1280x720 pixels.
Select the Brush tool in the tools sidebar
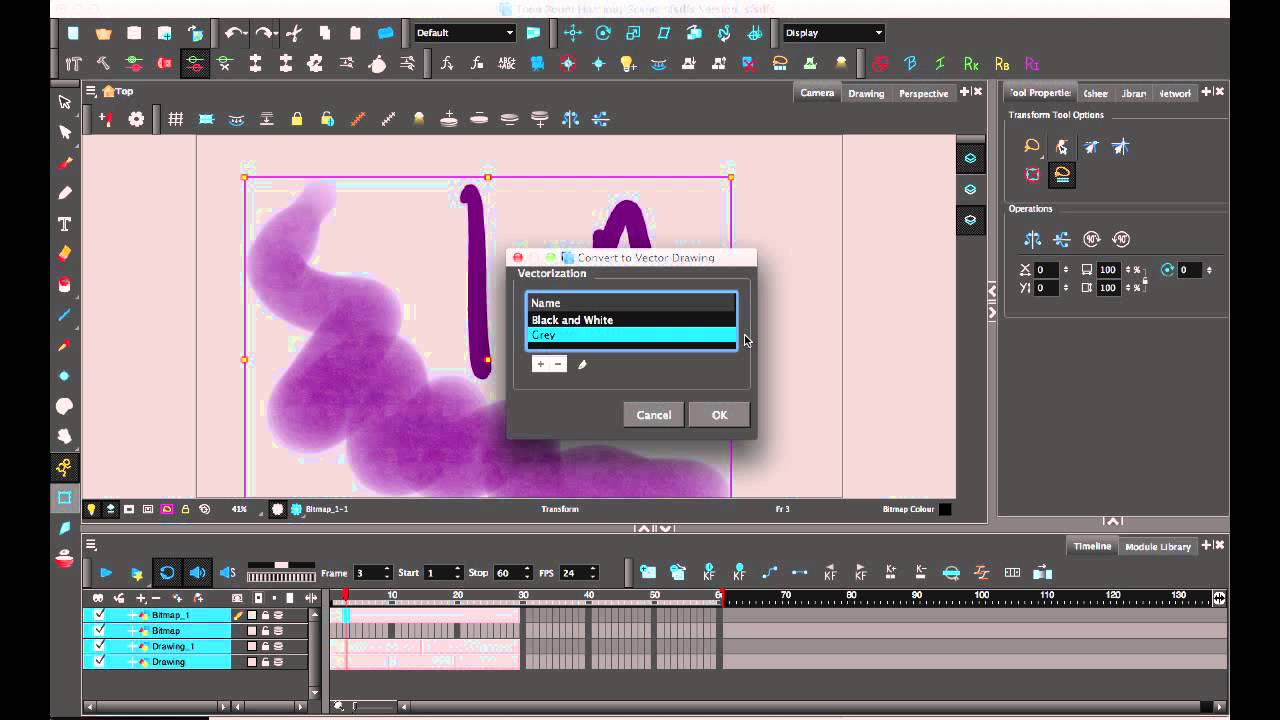click(x=65, y=162)
